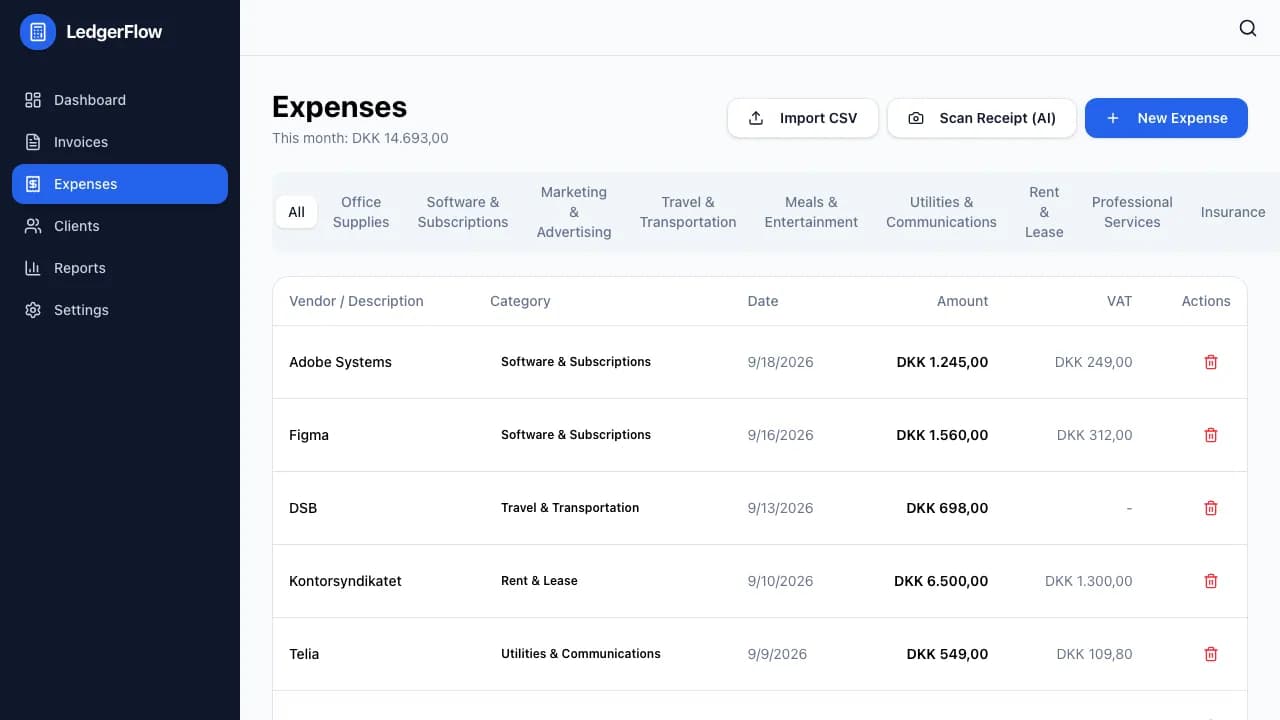Filter by Utilities & Communications tab
Viewport: 1280px width, 720px height.
click(941, 212)
